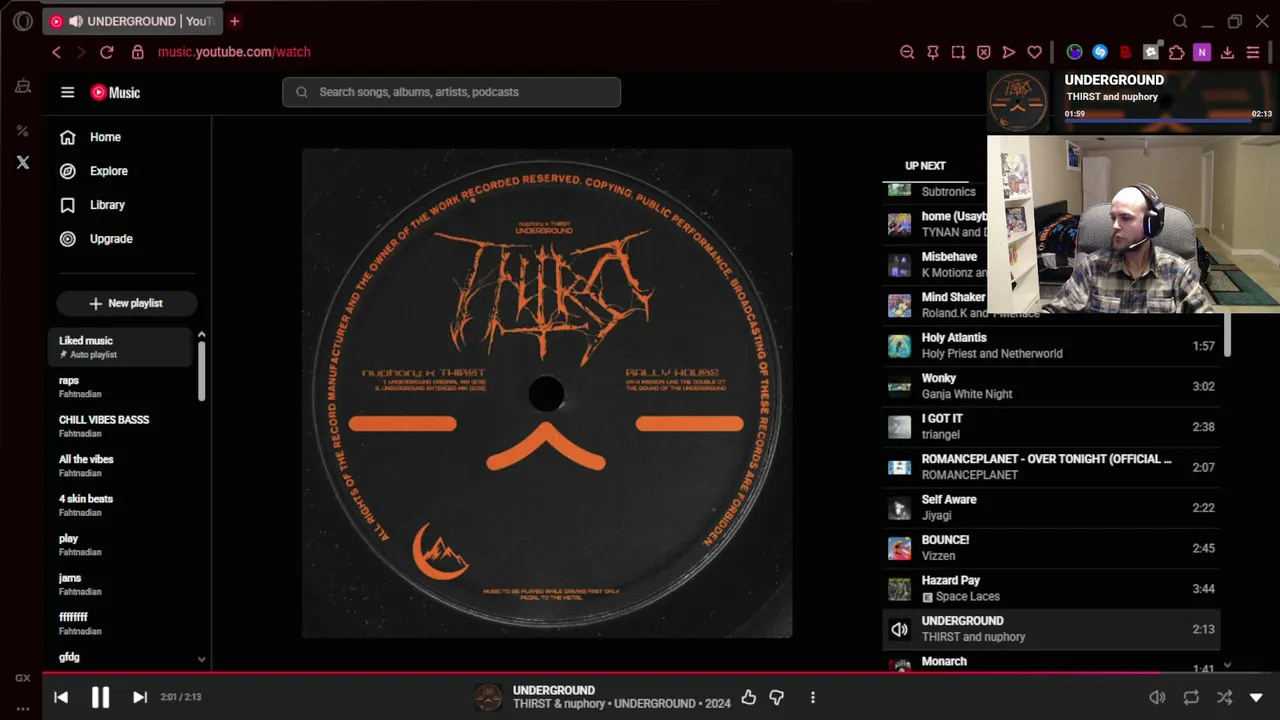Play Wonky by Ganja White Night
1280x720 pixels.
pyautogui.click(x=1051, y=386)
